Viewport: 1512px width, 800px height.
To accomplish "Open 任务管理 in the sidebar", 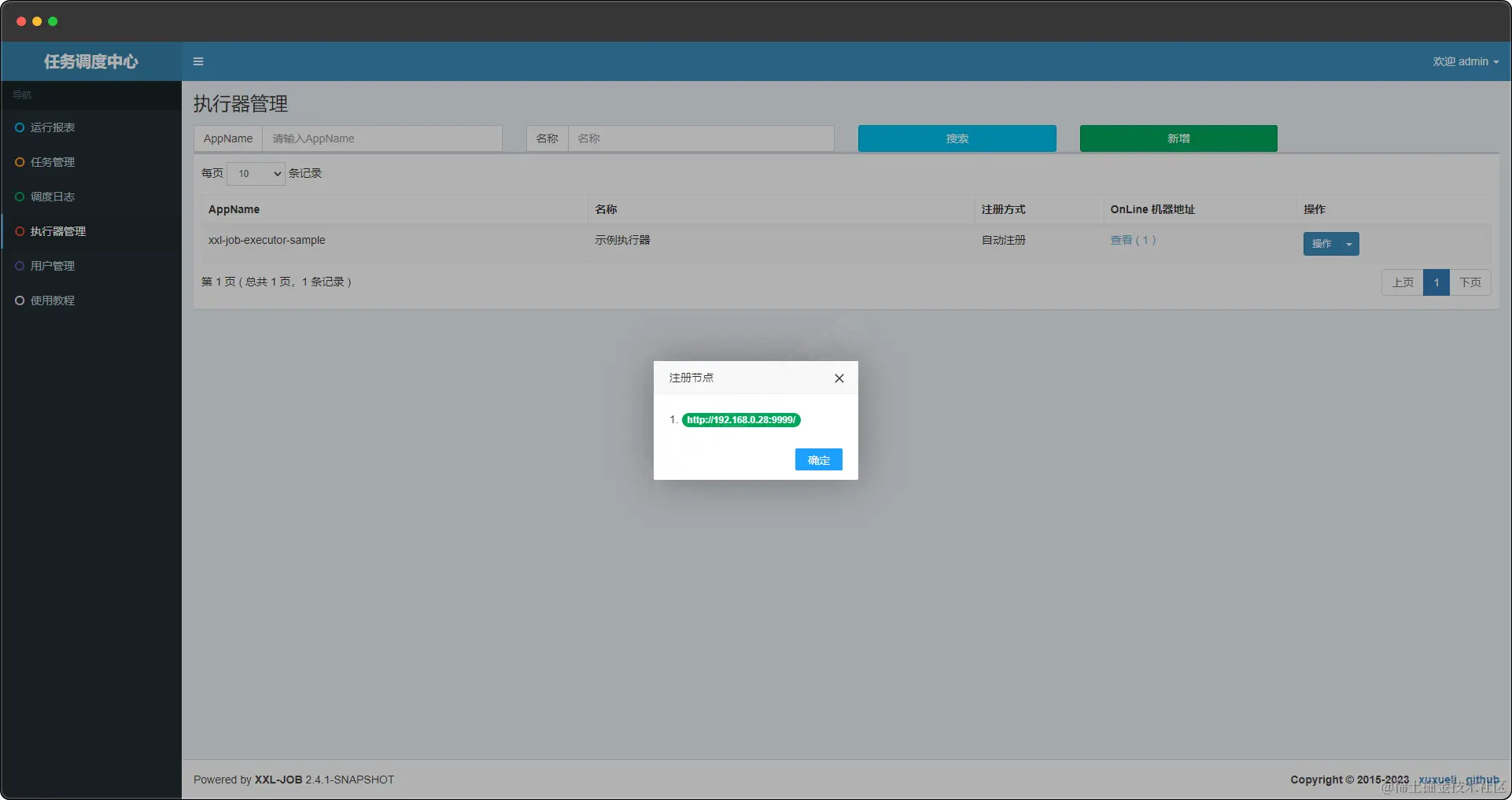I will click(91, 162).
